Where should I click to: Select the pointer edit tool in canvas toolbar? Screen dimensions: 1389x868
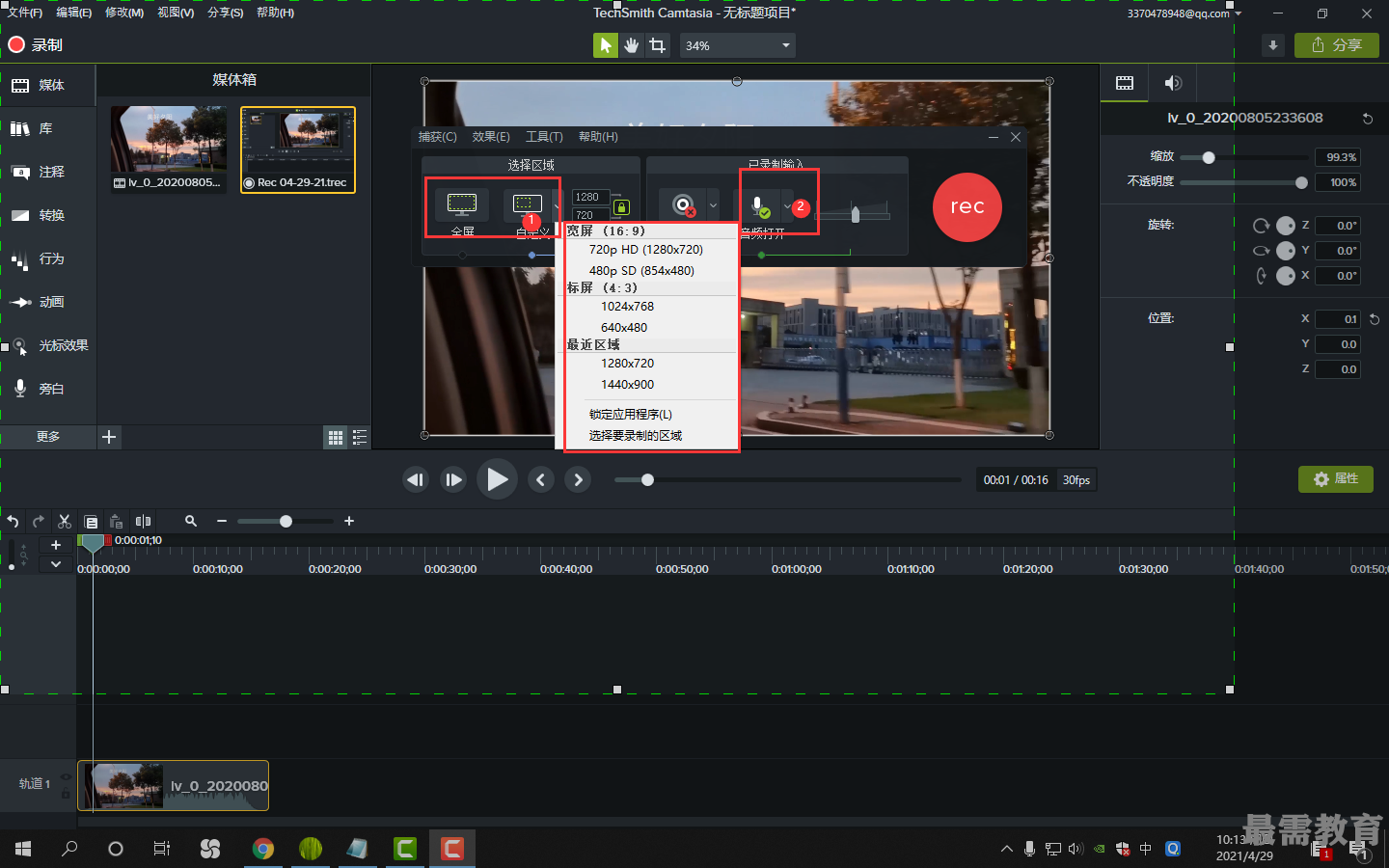tap(605, 45)
